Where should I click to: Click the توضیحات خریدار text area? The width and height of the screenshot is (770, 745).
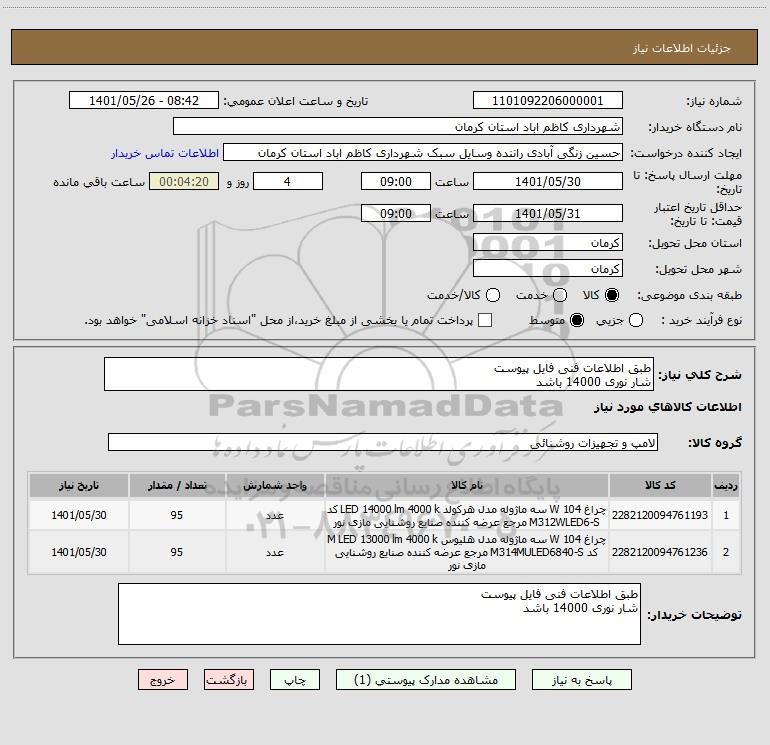coord(379,614)
